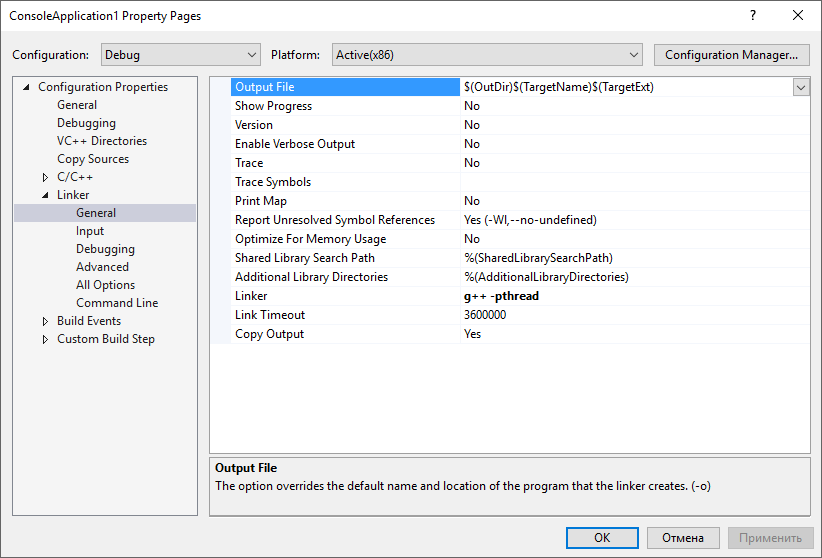
Task: Select the Copy Output property
Action: [x=345, y=334]
